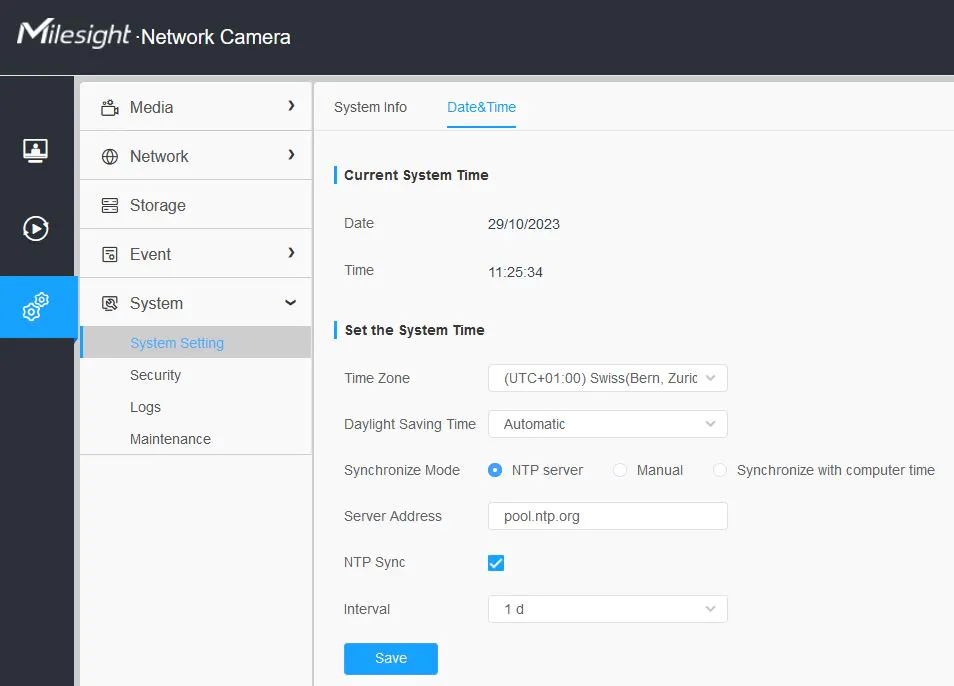Click the Event list icon
Image resolution: width=954 pixels, height=686 pixels.
[x=110, y=254]
